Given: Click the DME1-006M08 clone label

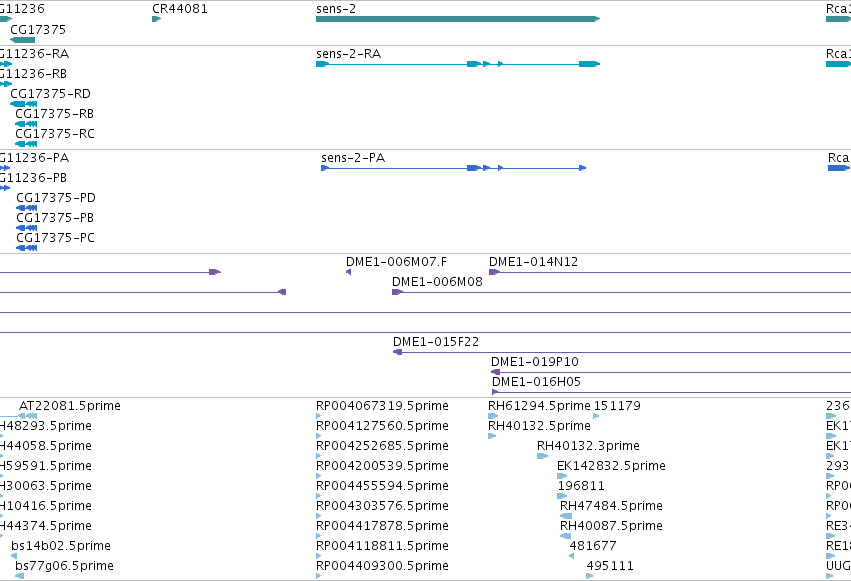Looking at the screenshot, I should pos(437,282).
